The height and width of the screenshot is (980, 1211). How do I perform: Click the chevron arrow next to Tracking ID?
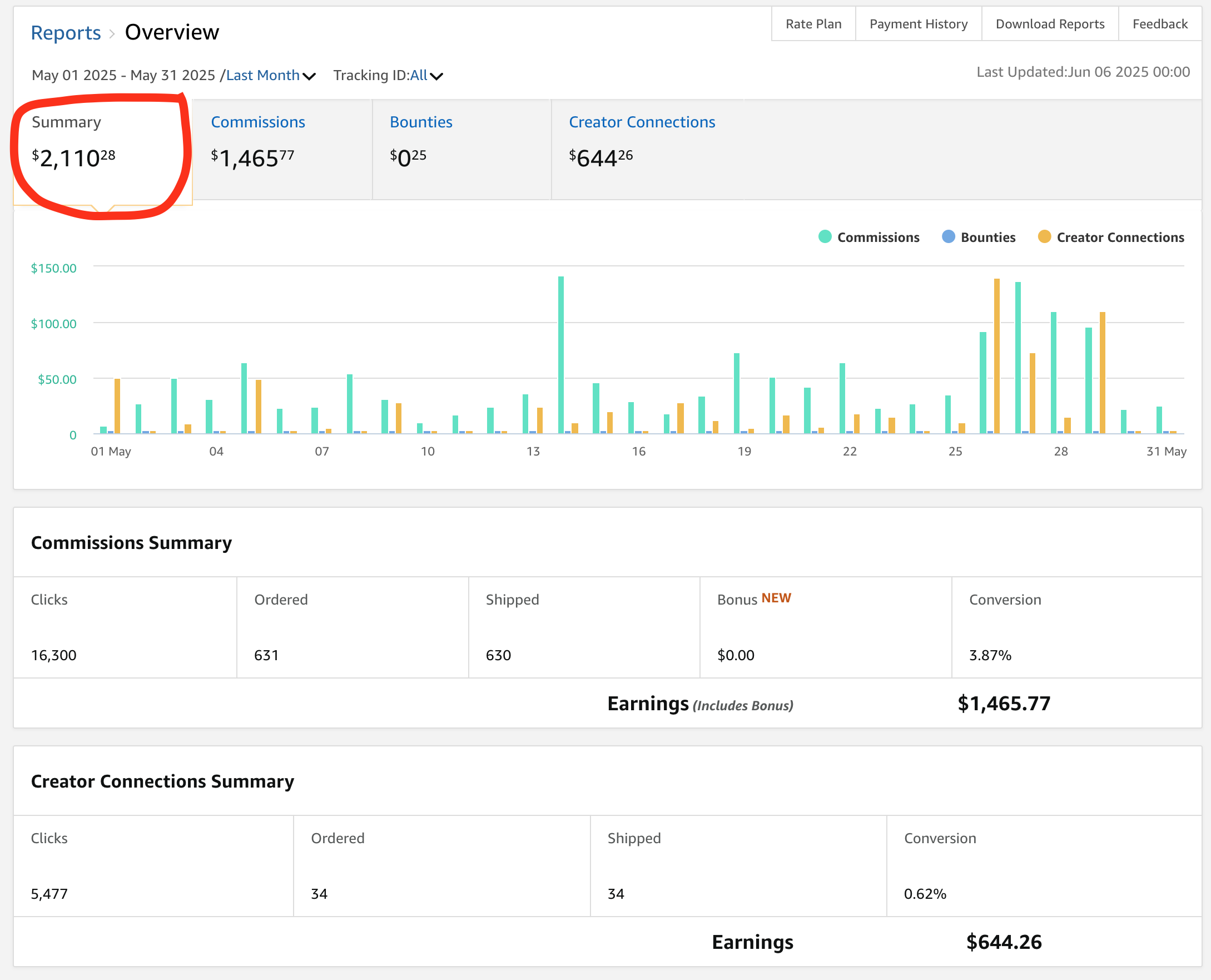point(436,76)
